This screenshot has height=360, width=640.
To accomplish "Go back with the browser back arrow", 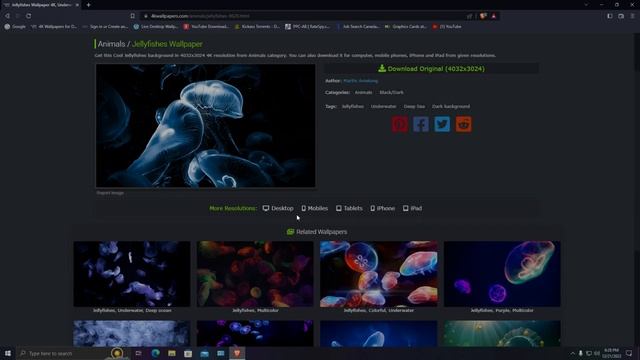I will [x=7, y=16].
